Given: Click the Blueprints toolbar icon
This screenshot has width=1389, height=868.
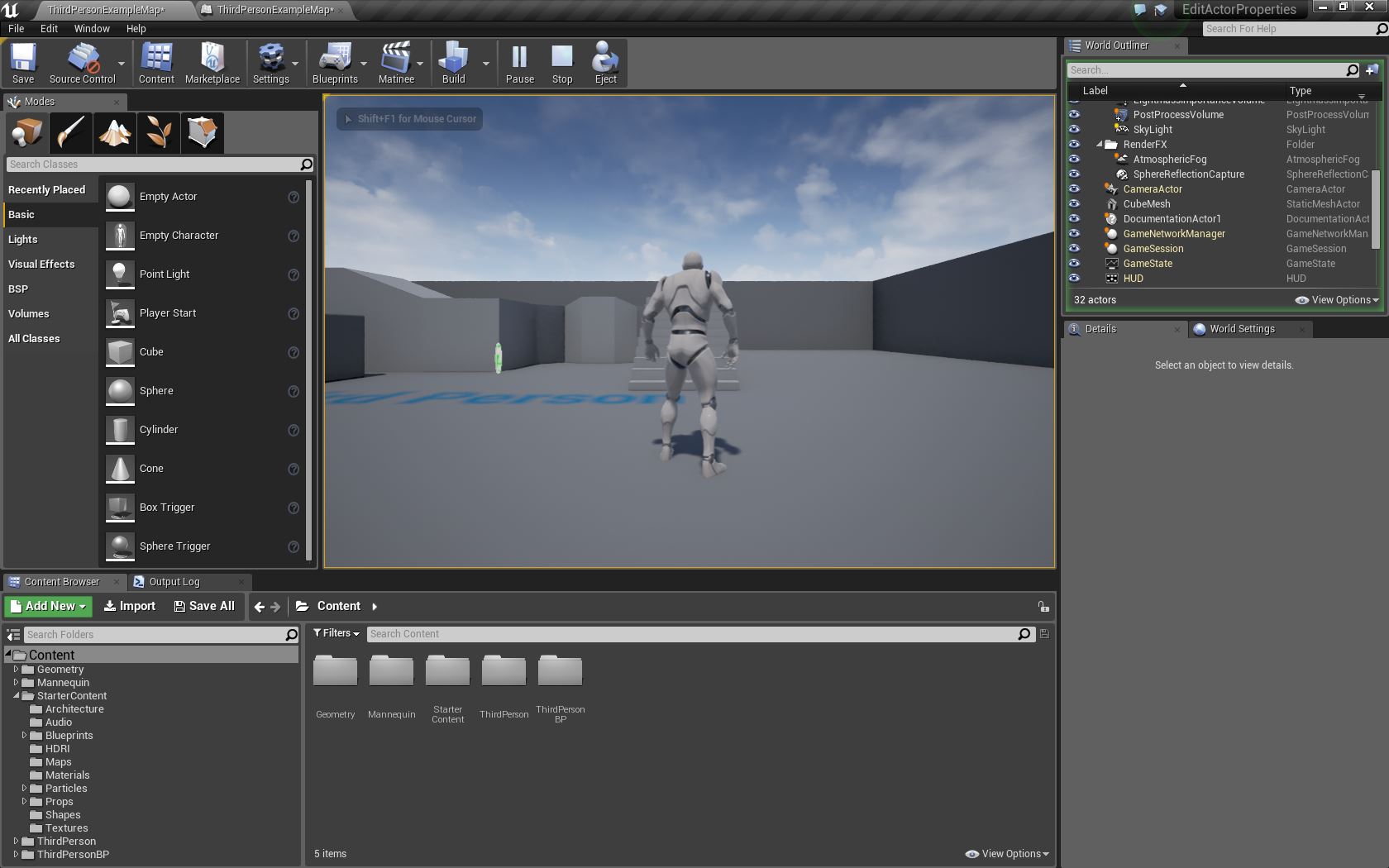Looking at the screenshot, I should [335, 63].
